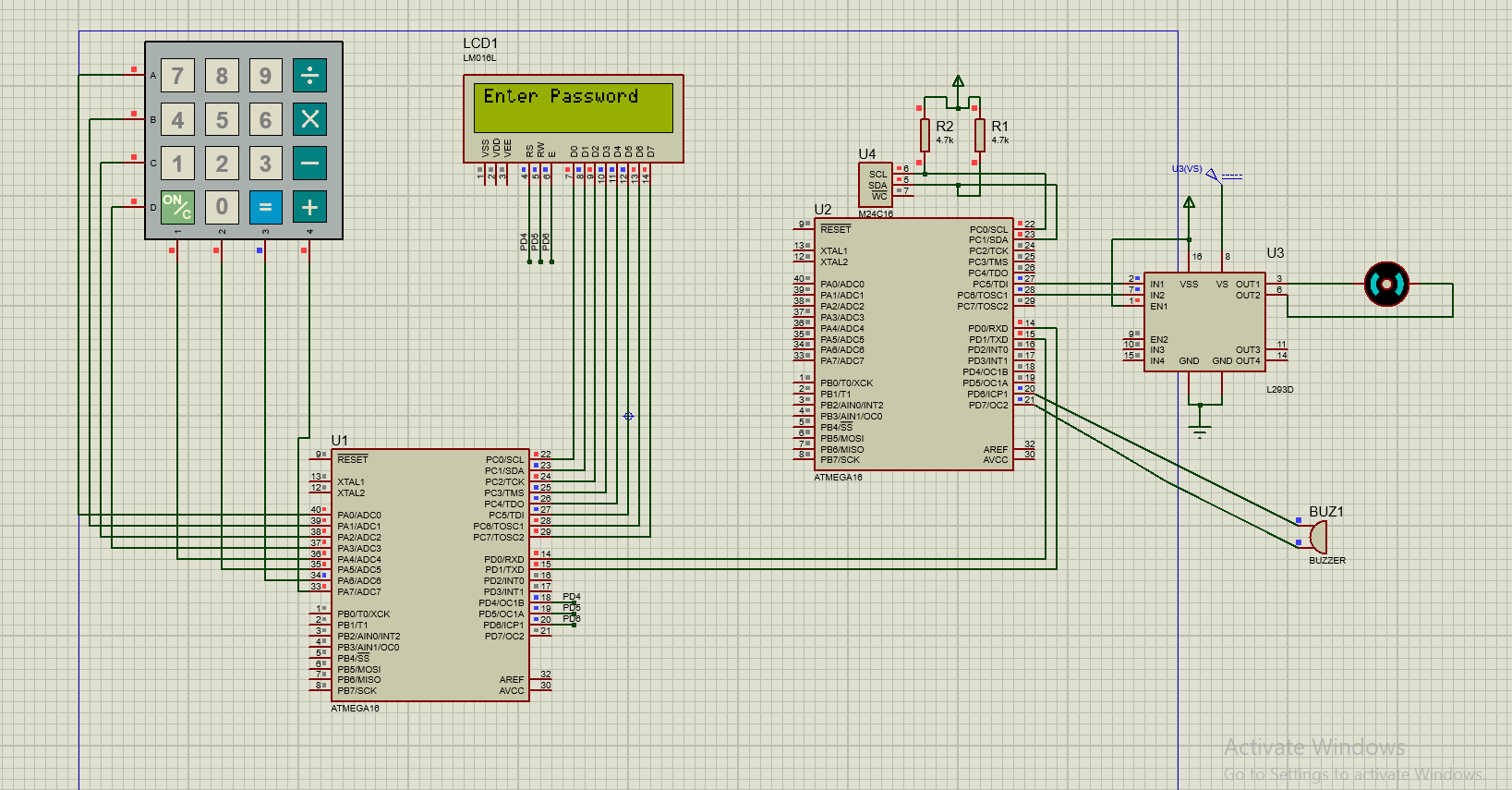Select resistor R2
This screenshot has width=1512, height=790.
coord(925,135)
